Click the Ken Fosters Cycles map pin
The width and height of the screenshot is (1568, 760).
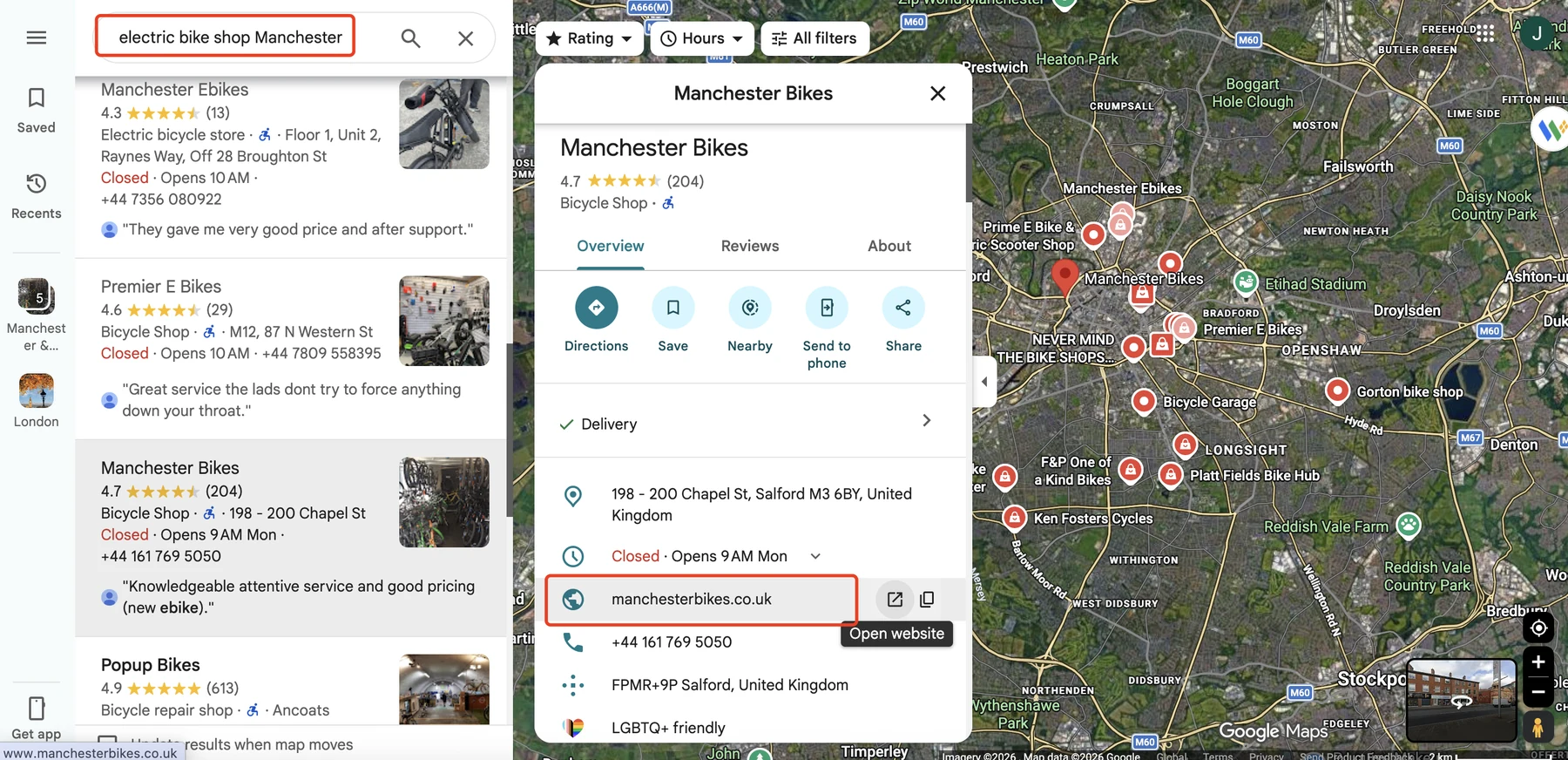1014,518
